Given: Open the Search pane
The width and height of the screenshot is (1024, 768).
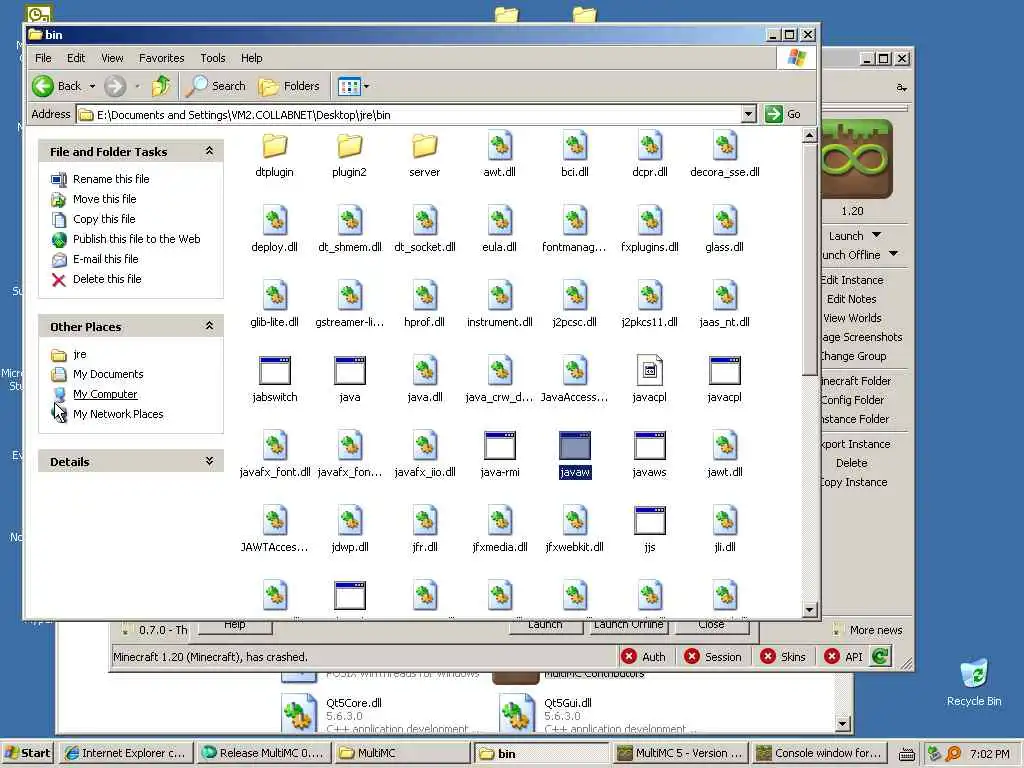Looking at the screenshot, I should pyautogui.click(x=216, y=86).
